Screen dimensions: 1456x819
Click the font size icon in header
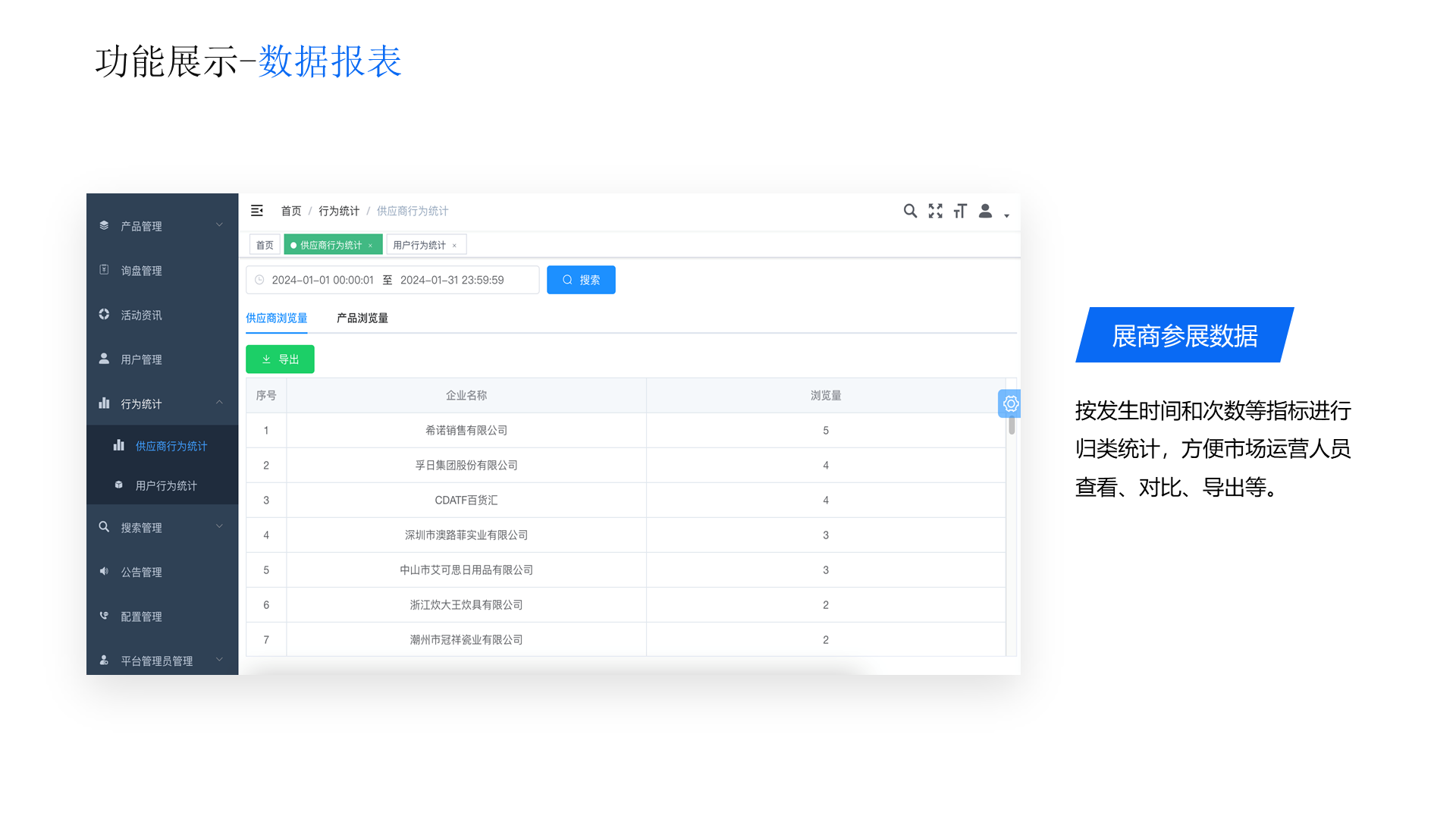pos(960,211)
